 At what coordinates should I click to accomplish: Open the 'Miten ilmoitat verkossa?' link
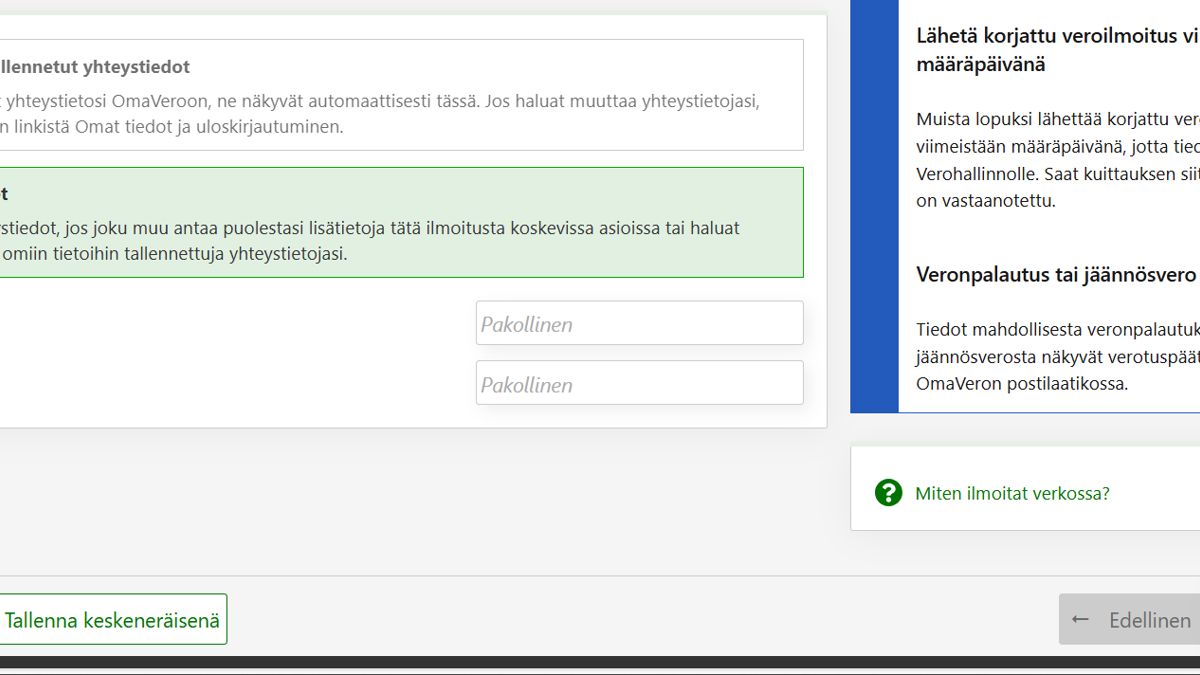pos(1012,493)
